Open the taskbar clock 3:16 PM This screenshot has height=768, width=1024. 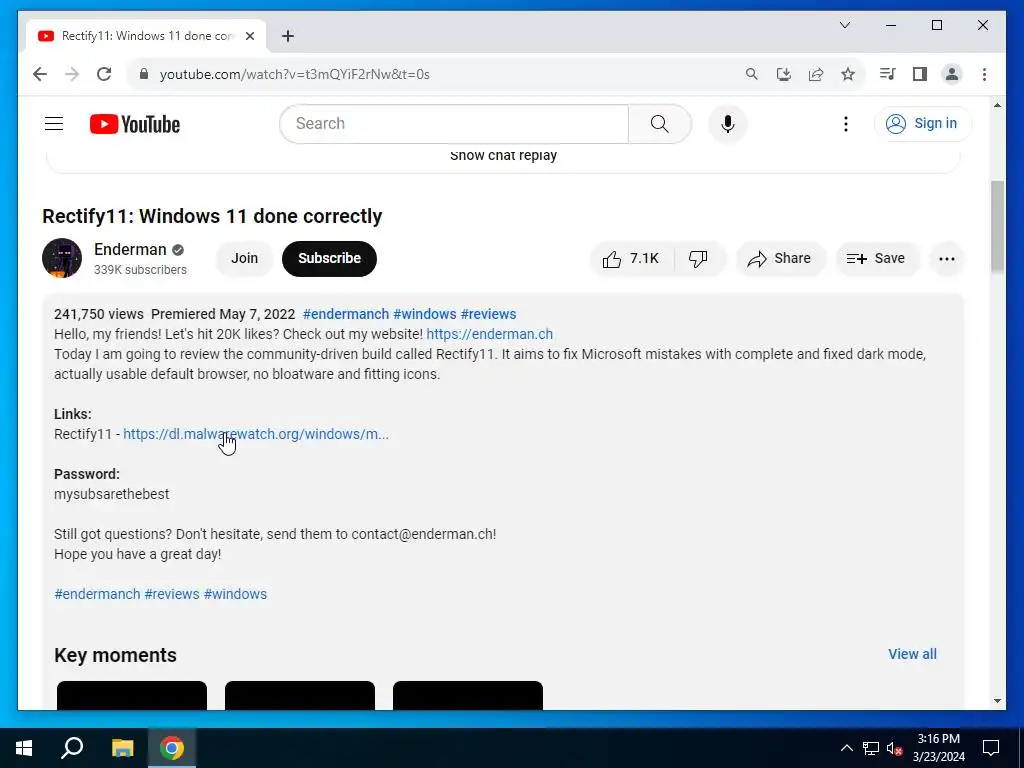point(938,748)
